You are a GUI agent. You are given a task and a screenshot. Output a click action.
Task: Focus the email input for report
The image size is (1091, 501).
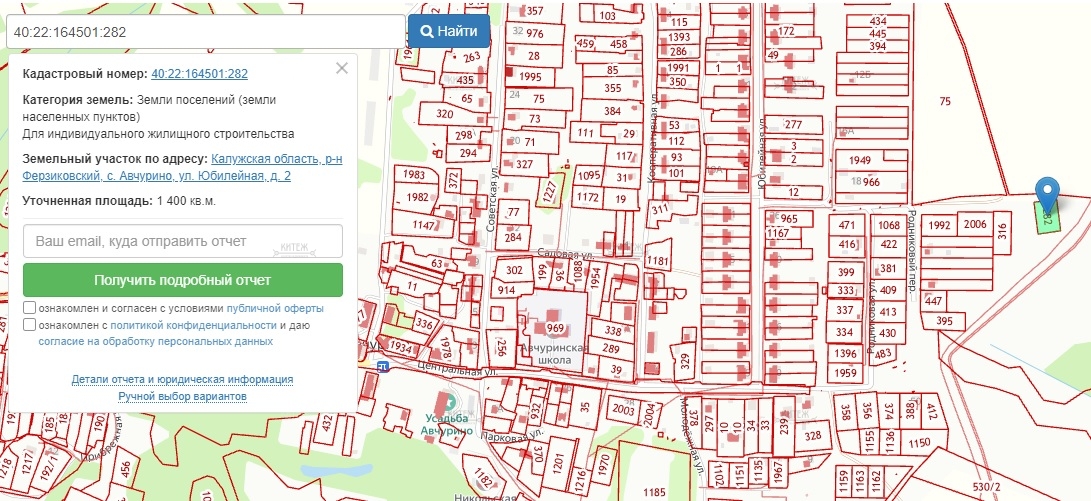pos(182,241)
